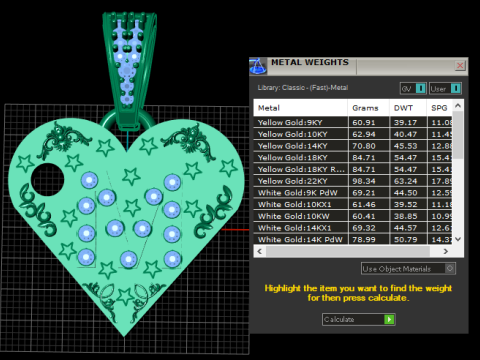
Task: Click the horizontal scrollbar thumb
Action: click(x=348, y=251)
